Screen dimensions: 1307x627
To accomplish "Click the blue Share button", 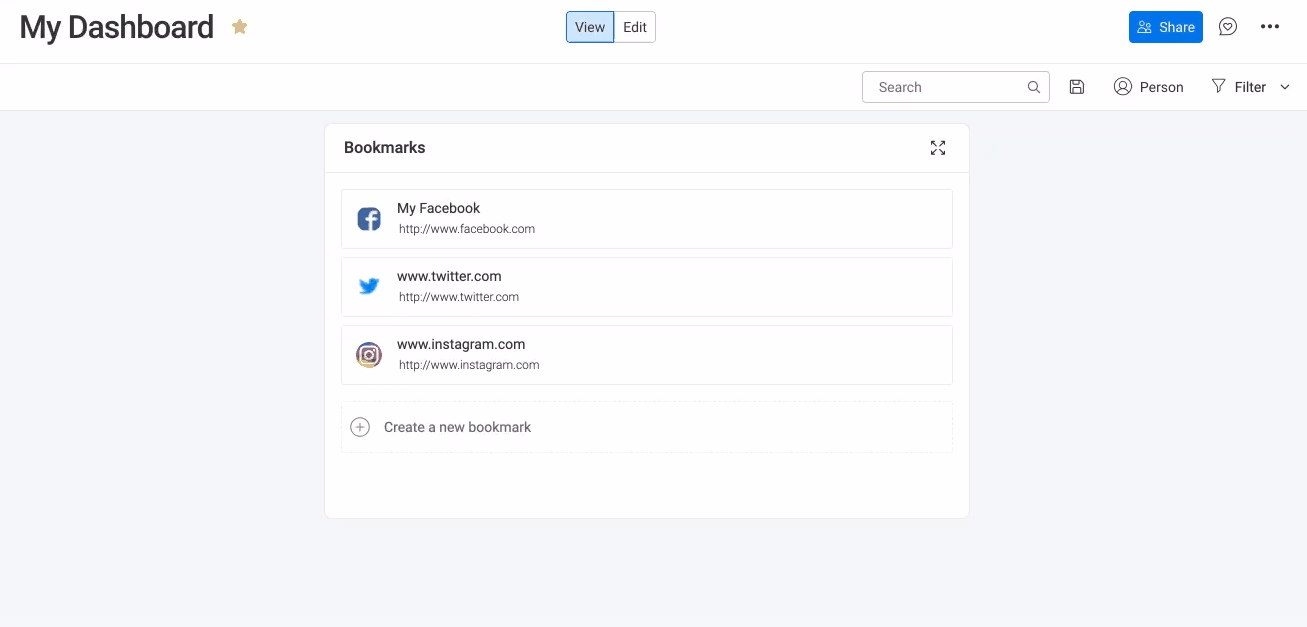I will point(1165,27).
